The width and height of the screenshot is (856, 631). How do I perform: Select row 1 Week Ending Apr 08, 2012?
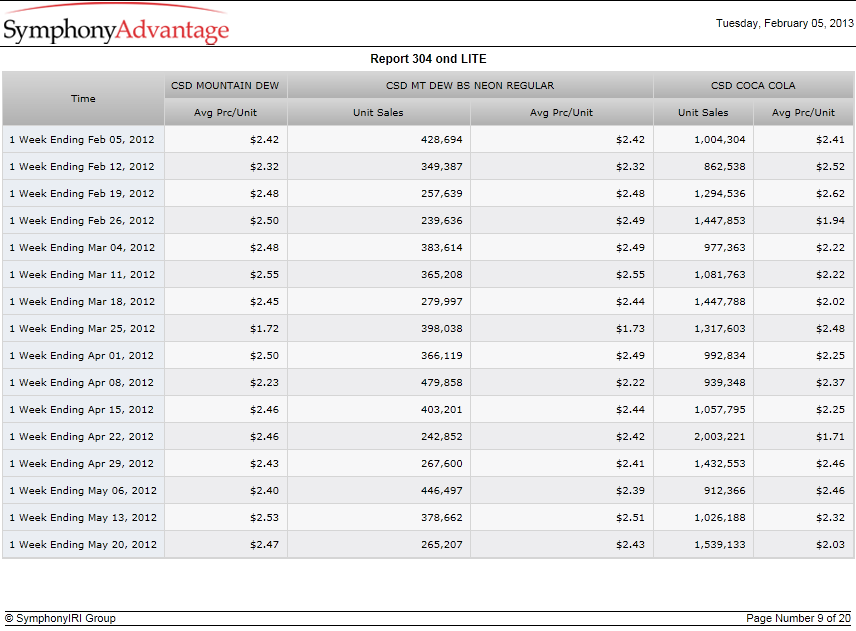pyautogui.click(x=428, y=383)
